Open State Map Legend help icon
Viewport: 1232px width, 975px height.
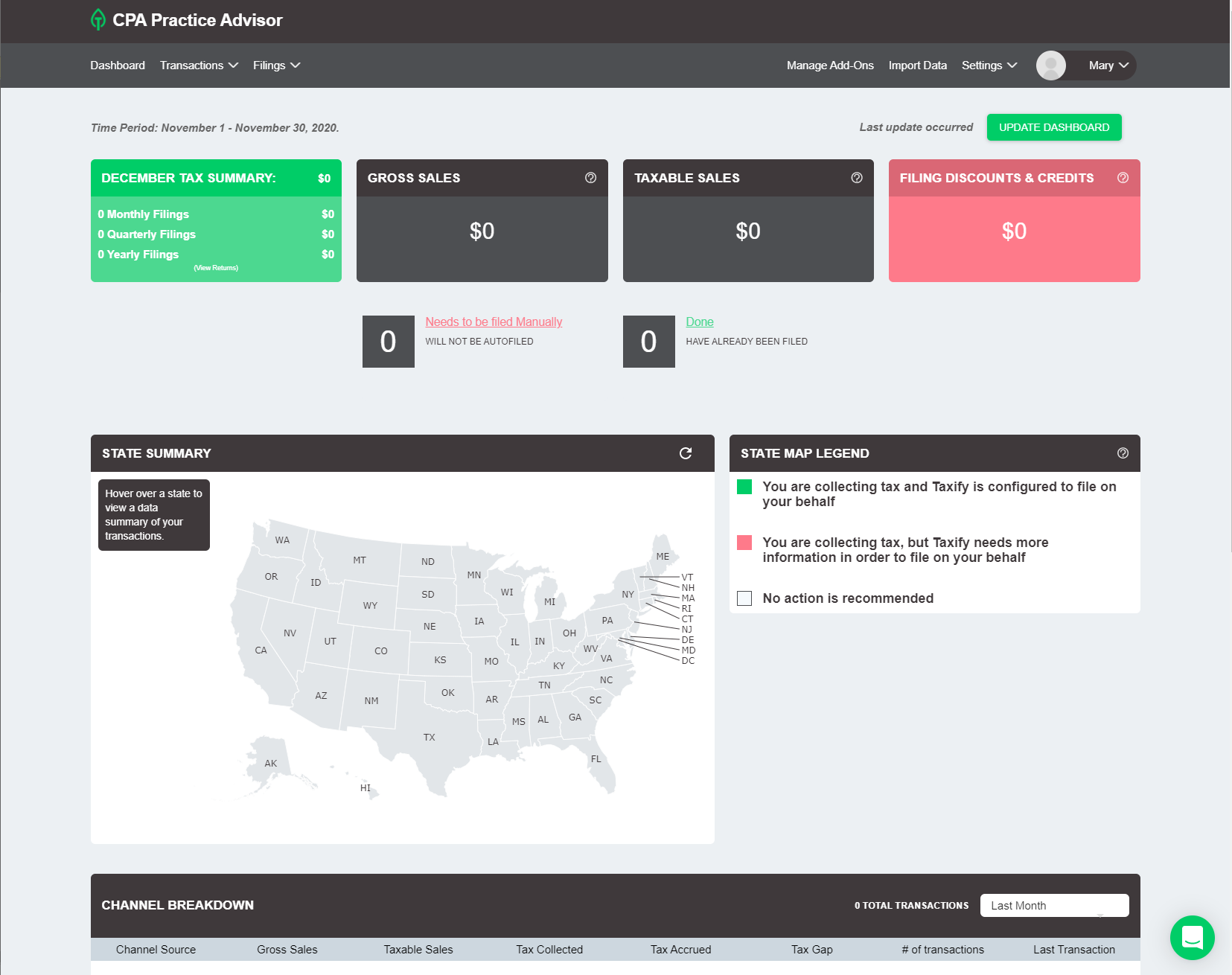(x=1123, y=453)
